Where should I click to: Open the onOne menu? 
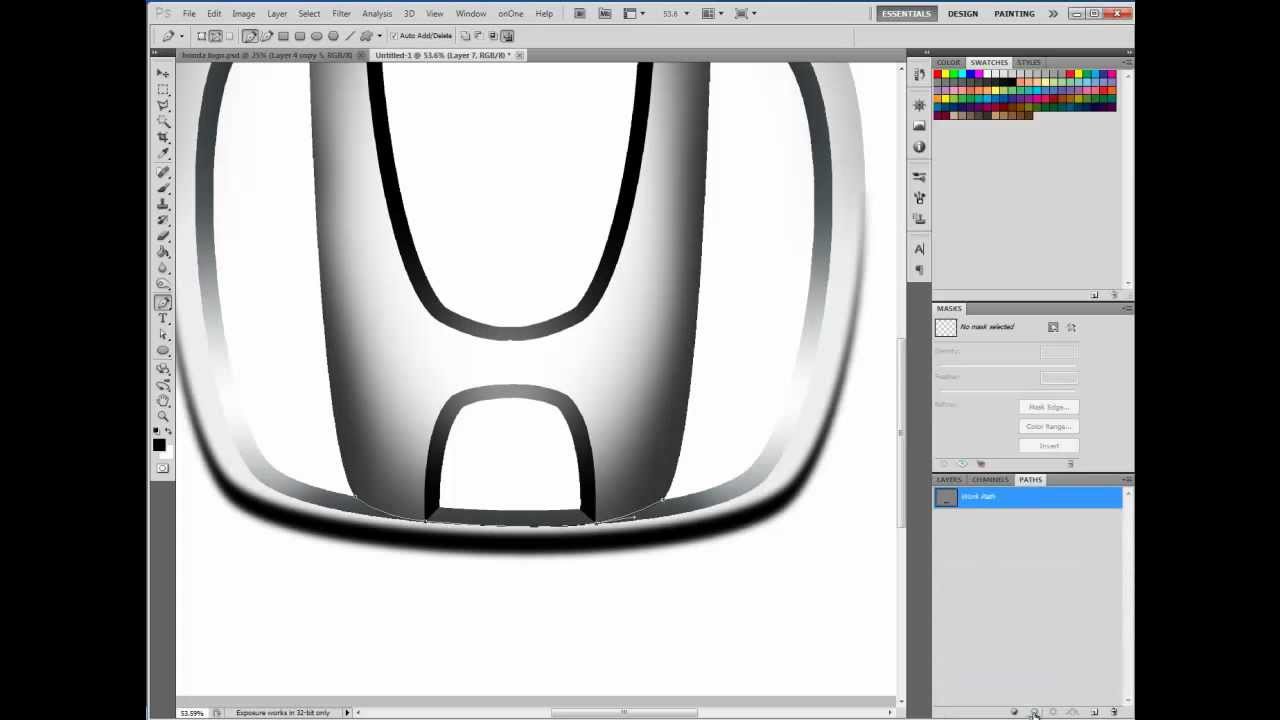point(510,14)
